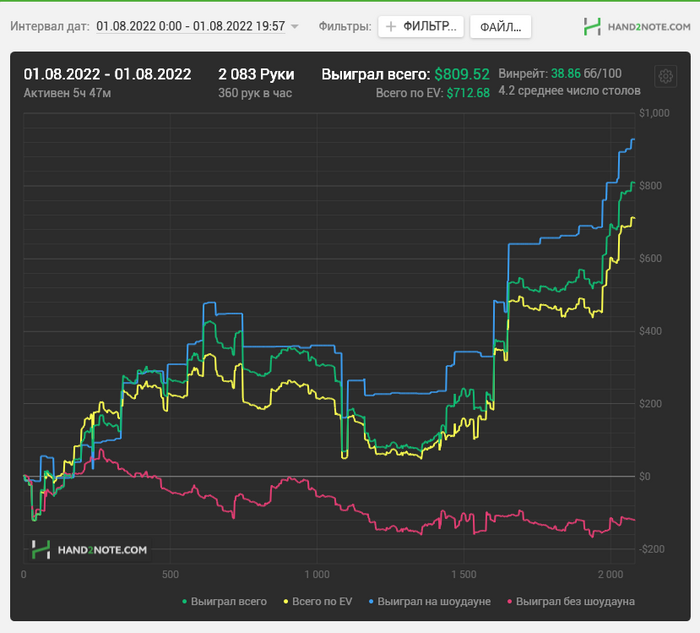Click the ФИЛЬТР... button
The width and height of the screenshot is (700, 633).
point(421,27)
